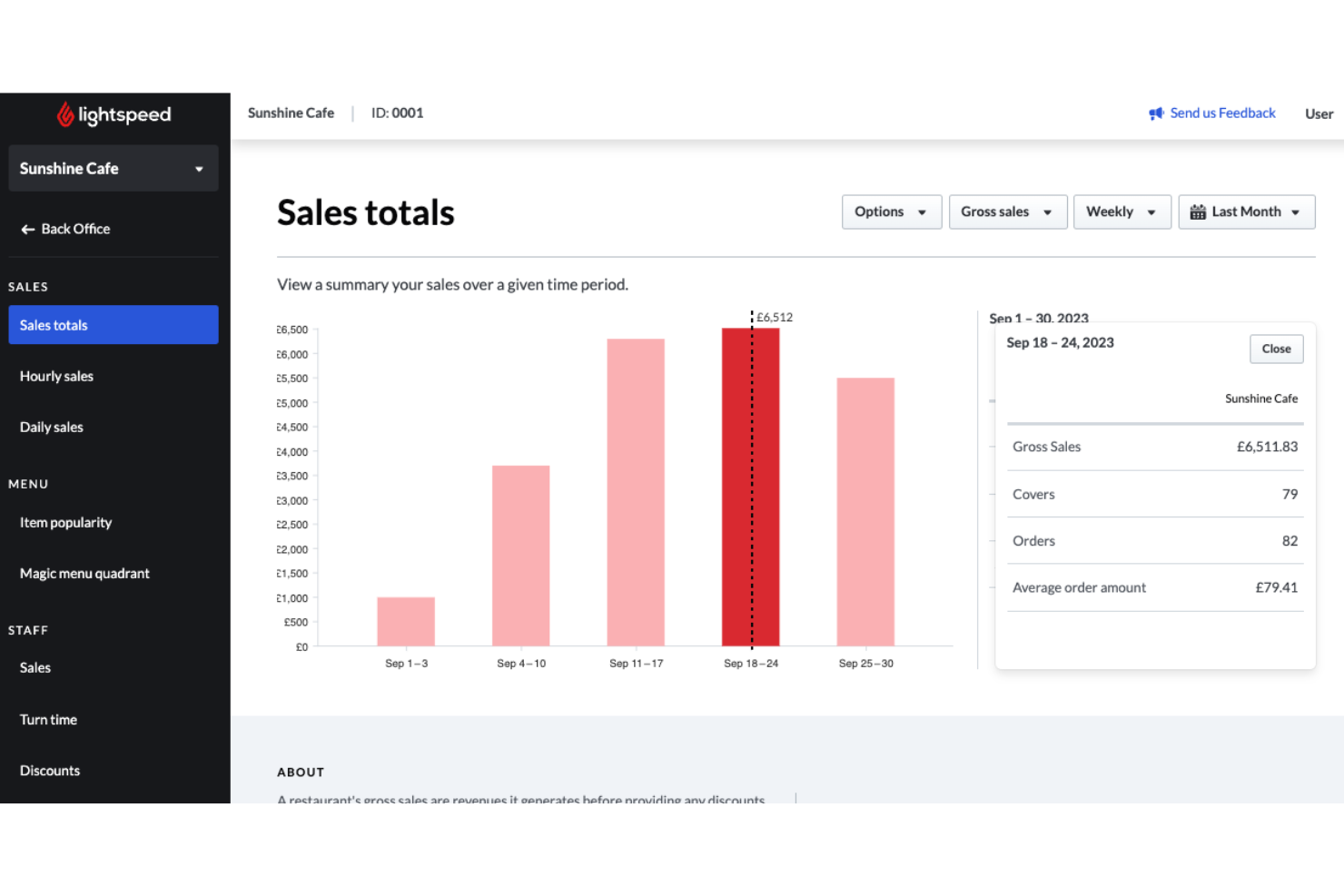Select Hourly sales in the sidebar
Viewport: 1344px width, 896px height.
tap(56, 376)
